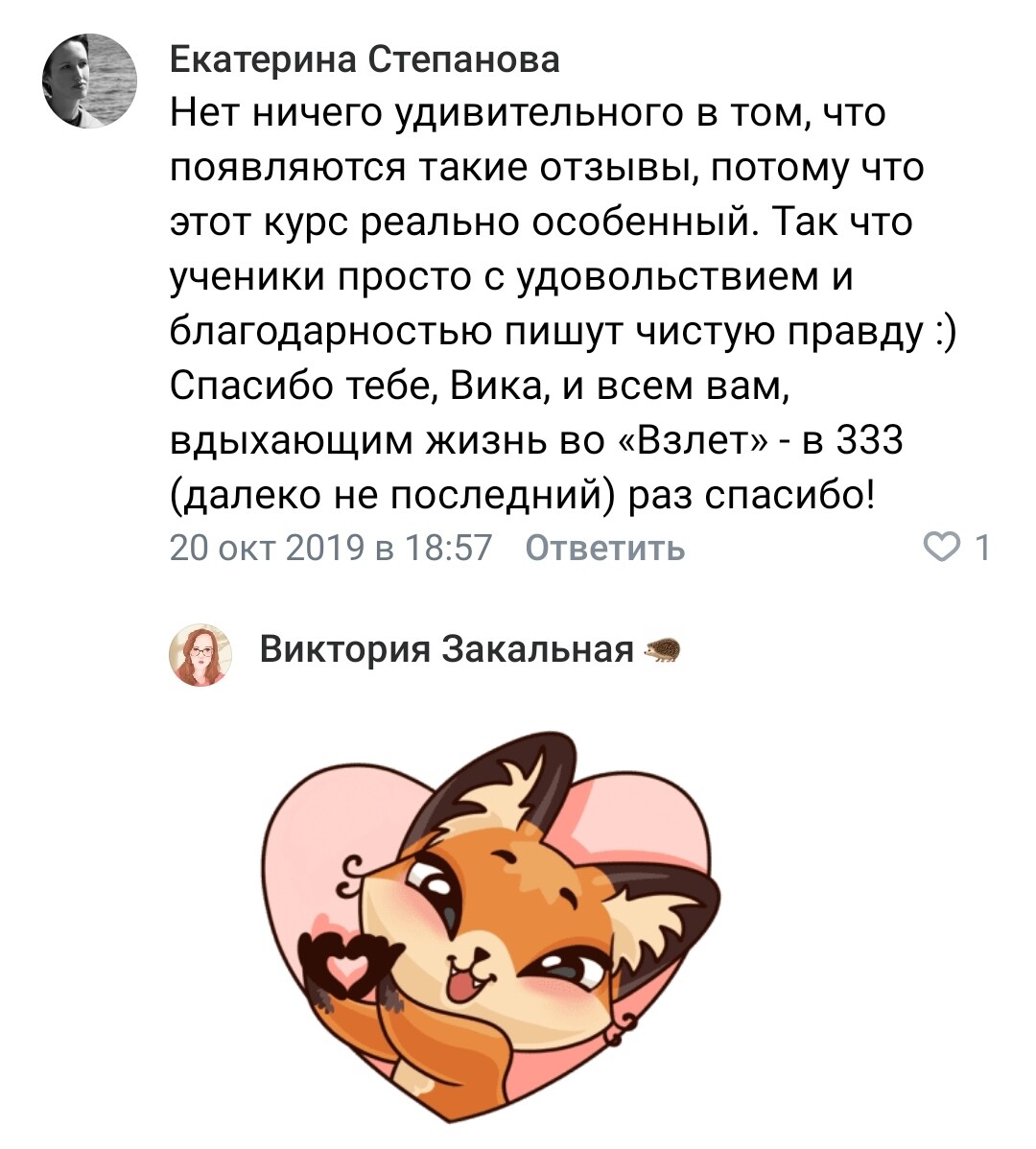Screen dimensions: 1036x1149
Task: Click the name Екатерина Степанова
Action: pyautogui.click(x=365, y=60)
